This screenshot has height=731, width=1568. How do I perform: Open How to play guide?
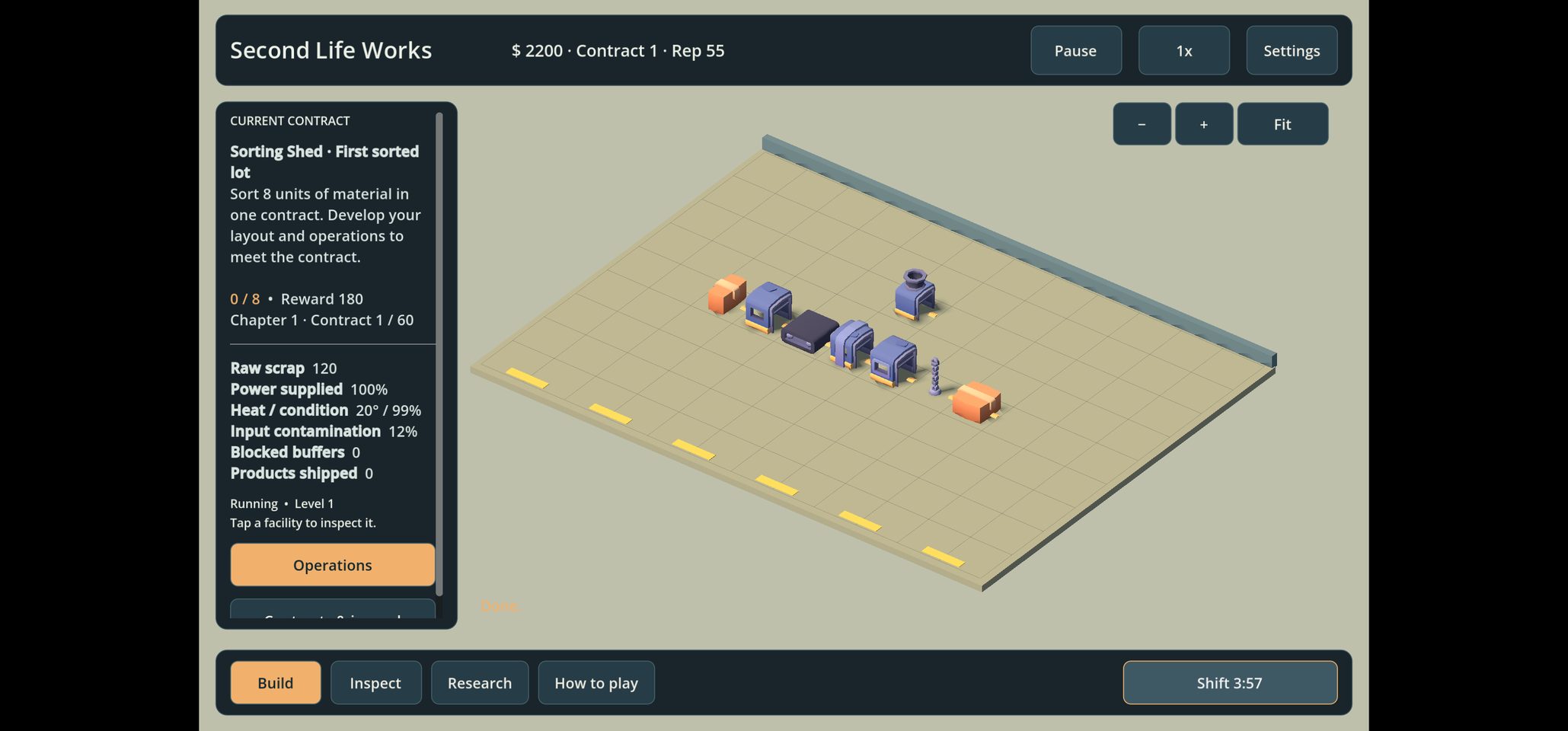[596, 683]
